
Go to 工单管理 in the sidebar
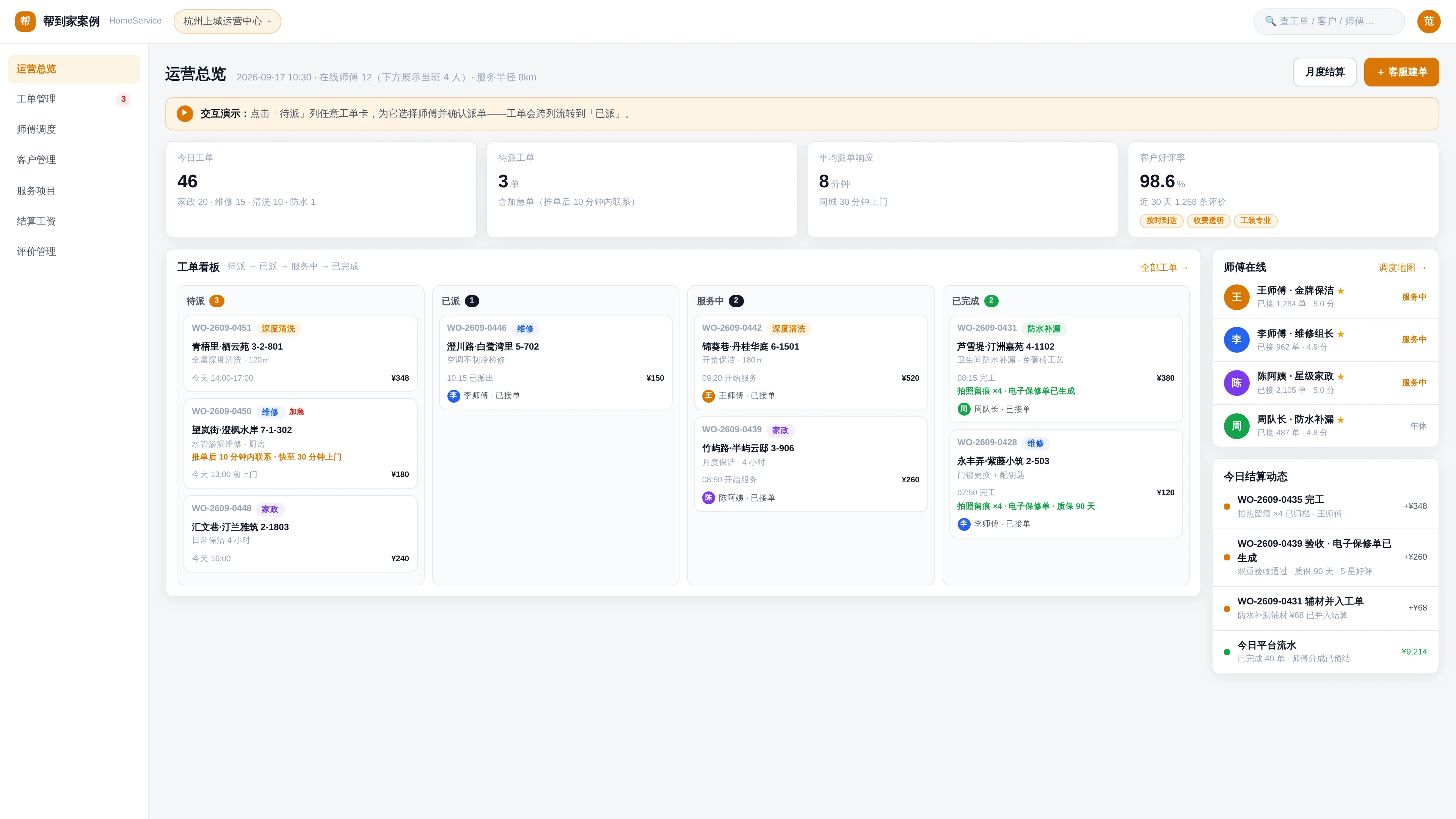click(74, 99)
